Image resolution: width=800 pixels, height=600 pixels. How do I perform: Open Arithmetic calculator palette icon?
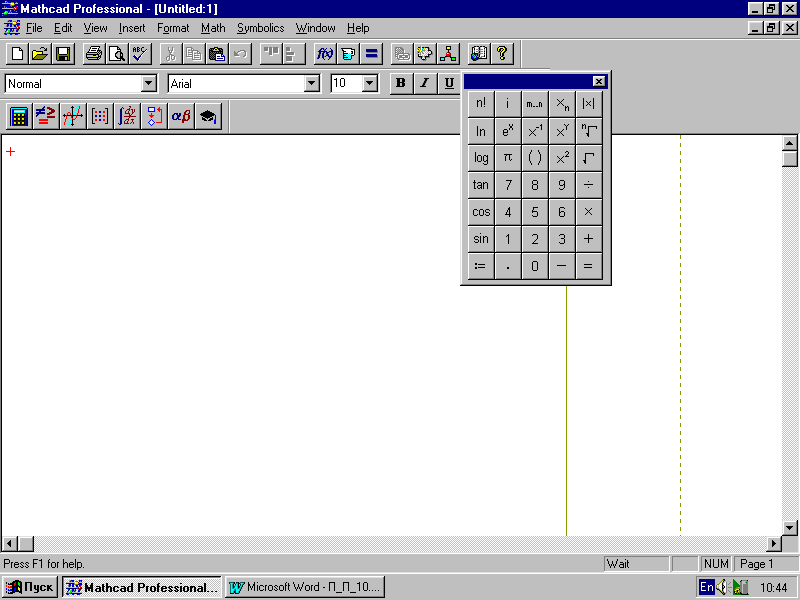coord(19,116)
